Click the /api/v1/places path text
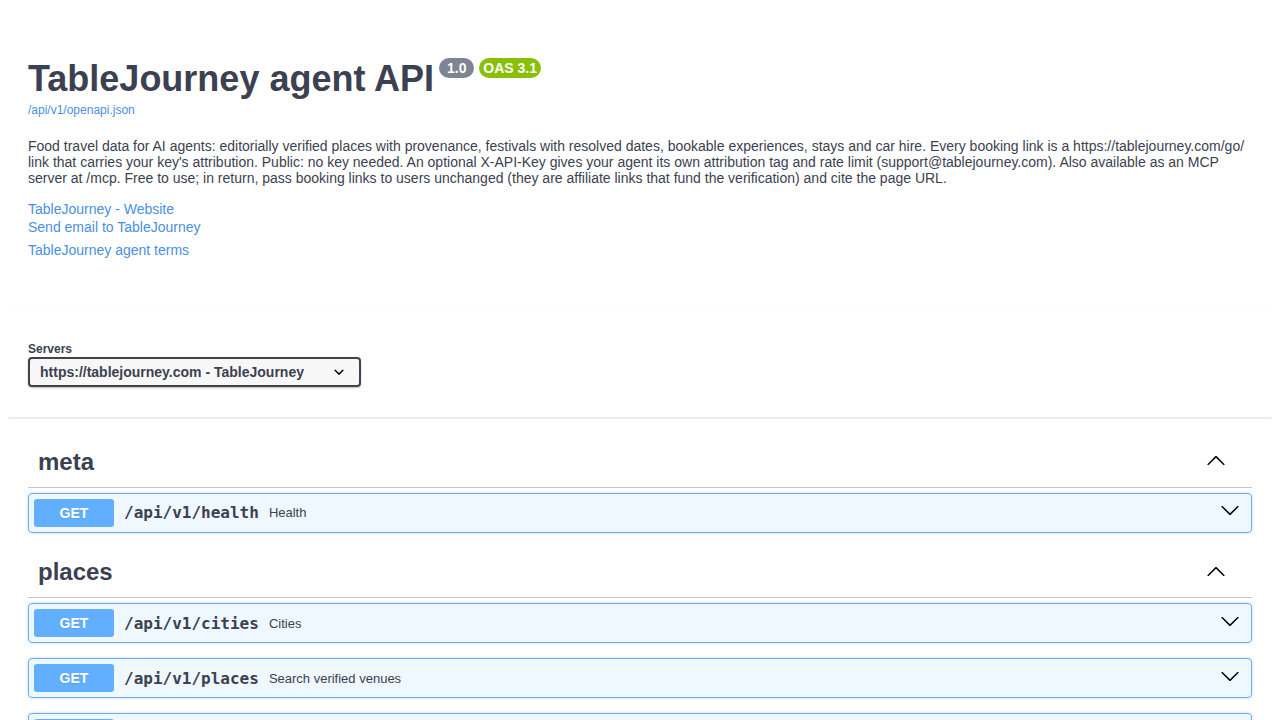The image size is (1280, 720). [x=191, y=678]
